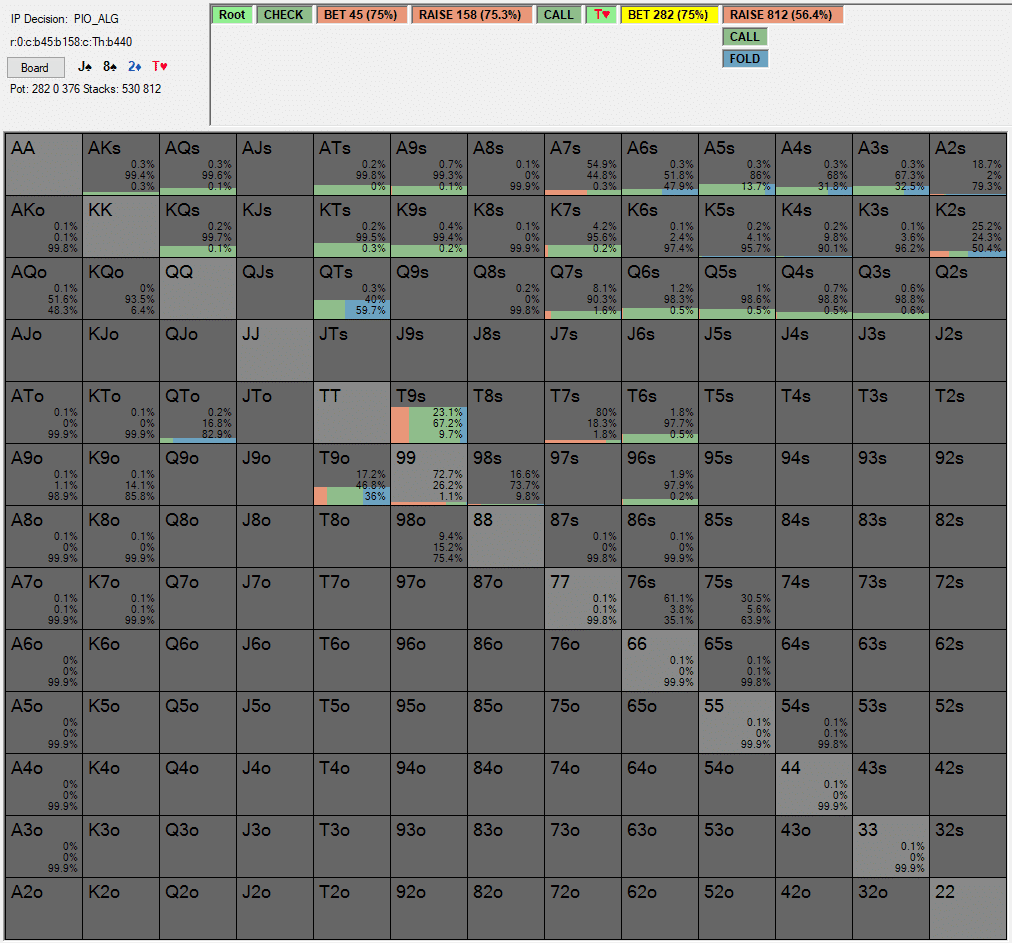Image resolution: width=1012 pixels, height=943 pixels.
Task: Go to the Root tree node
Action: click(232, 15)
